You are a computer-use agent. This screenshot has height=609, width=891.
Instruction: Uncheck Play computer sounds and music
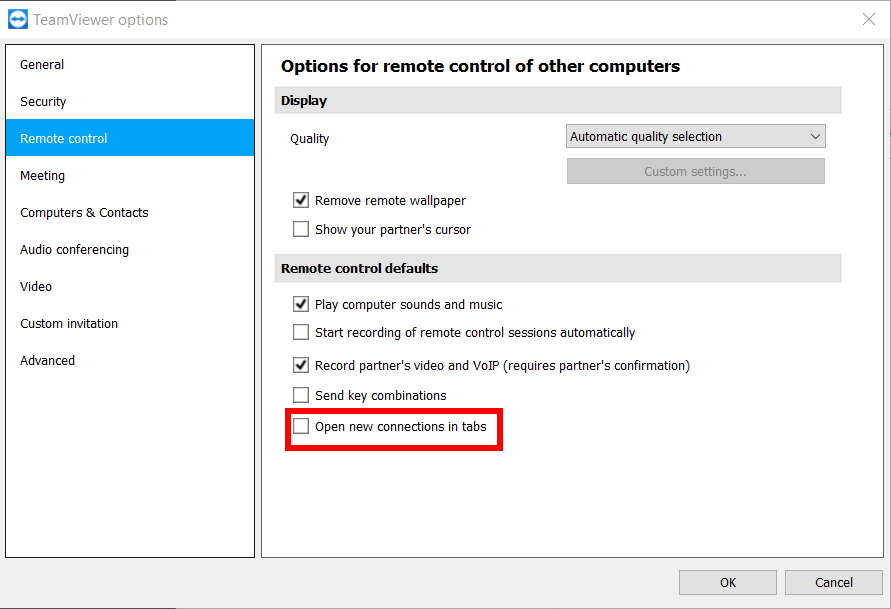click(301, 304)
